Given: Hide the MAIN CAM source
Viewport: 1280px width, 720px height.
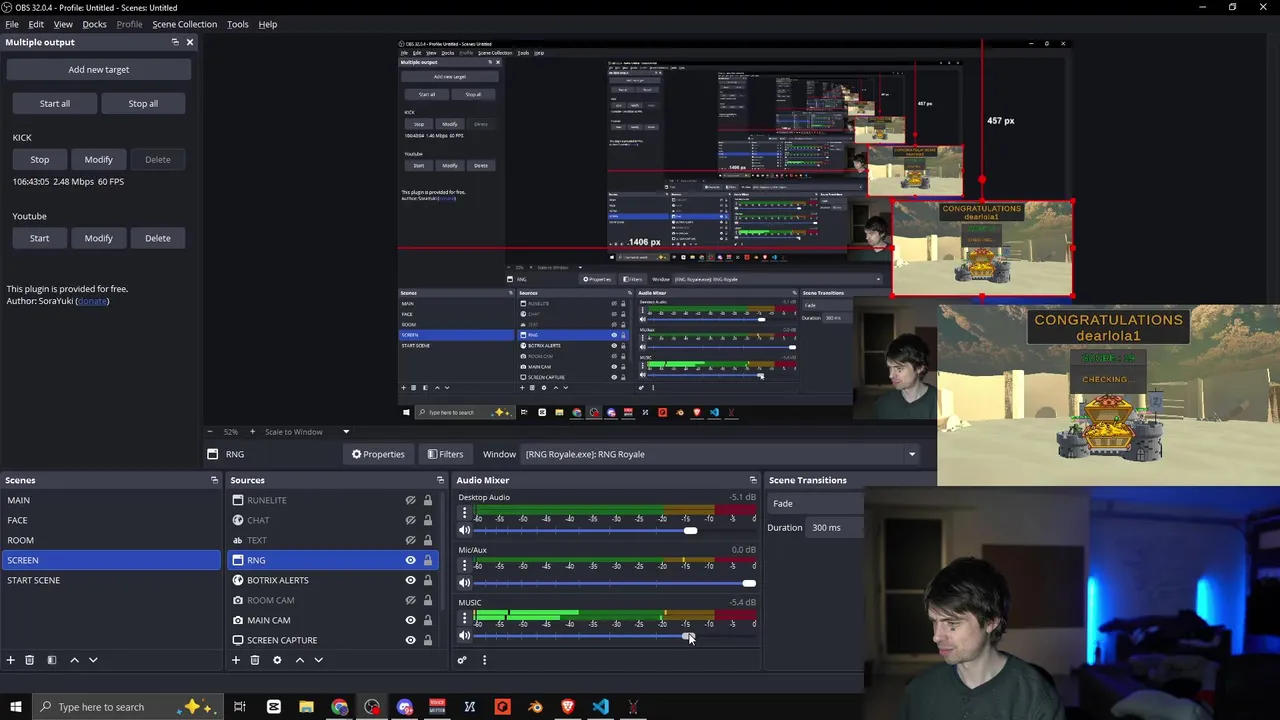Looking at the screenshot, I should (410, 620).
